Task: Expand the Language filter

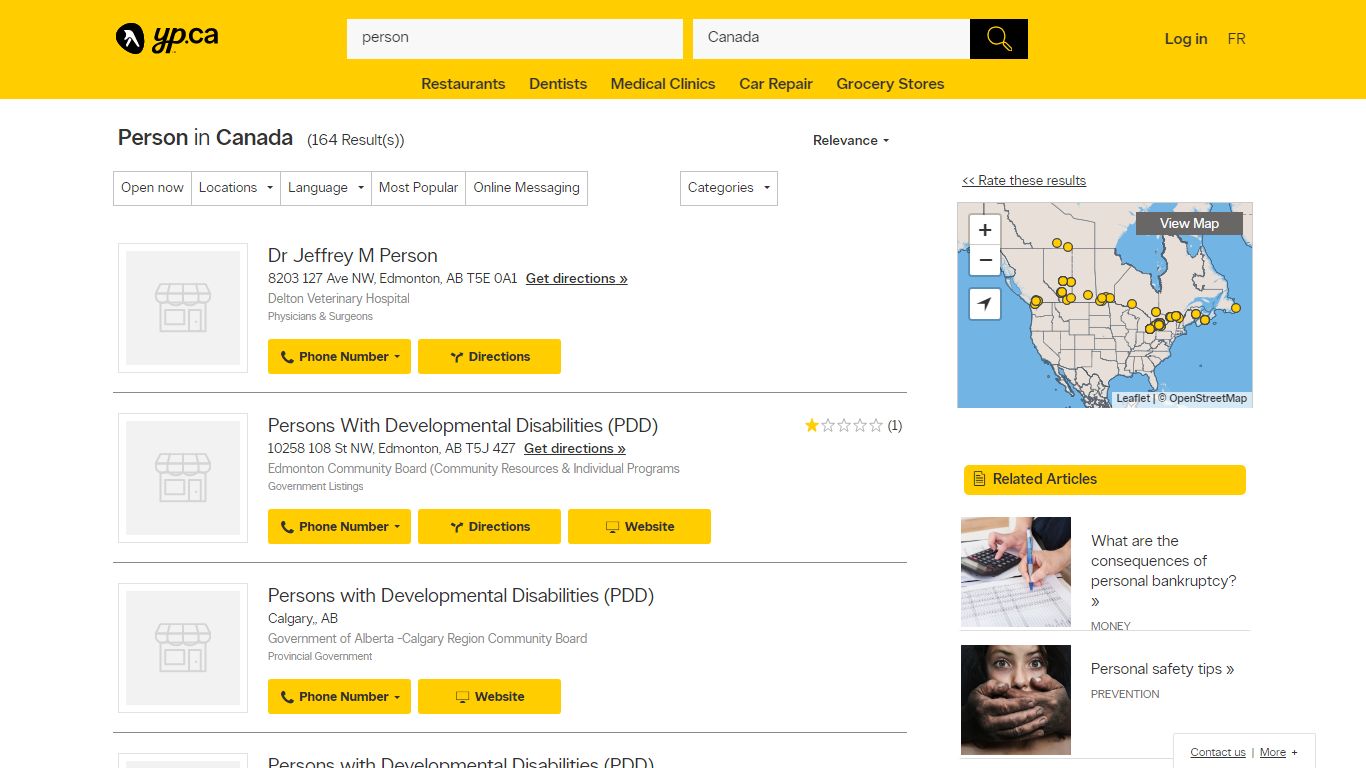Action: (326, 188)
